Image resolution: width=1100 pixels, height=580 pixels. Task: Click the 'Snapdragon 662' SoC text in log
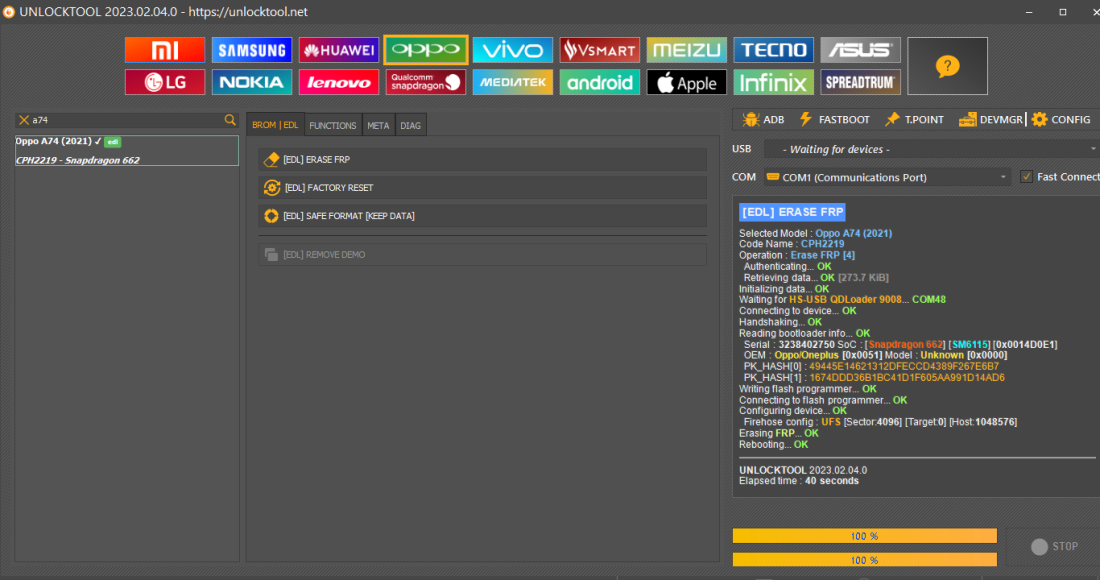tap(906, 344)
